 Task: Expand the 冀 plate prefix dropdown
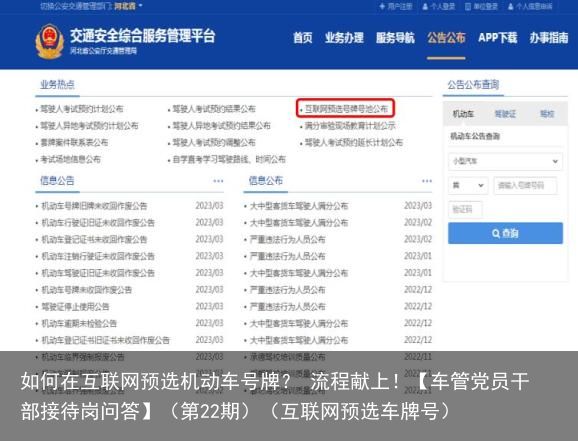468,185
